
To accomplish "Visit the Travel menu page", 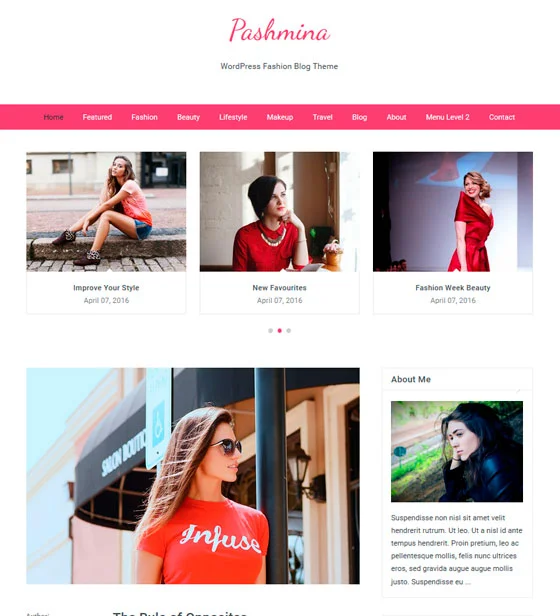I will [x=323, y=117].
